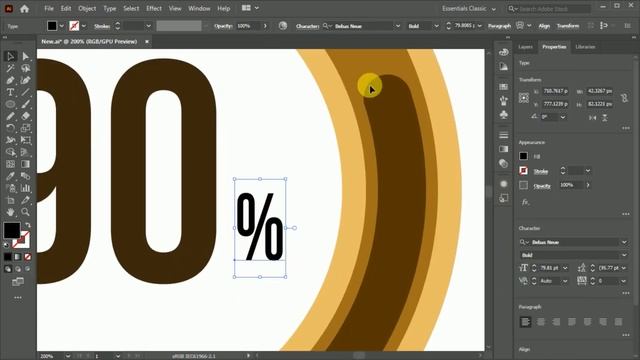Image resolution: width=640 pixels, height=360 pixels.
Task: Swap fill and stroke colors
Action: coord(28,225)
